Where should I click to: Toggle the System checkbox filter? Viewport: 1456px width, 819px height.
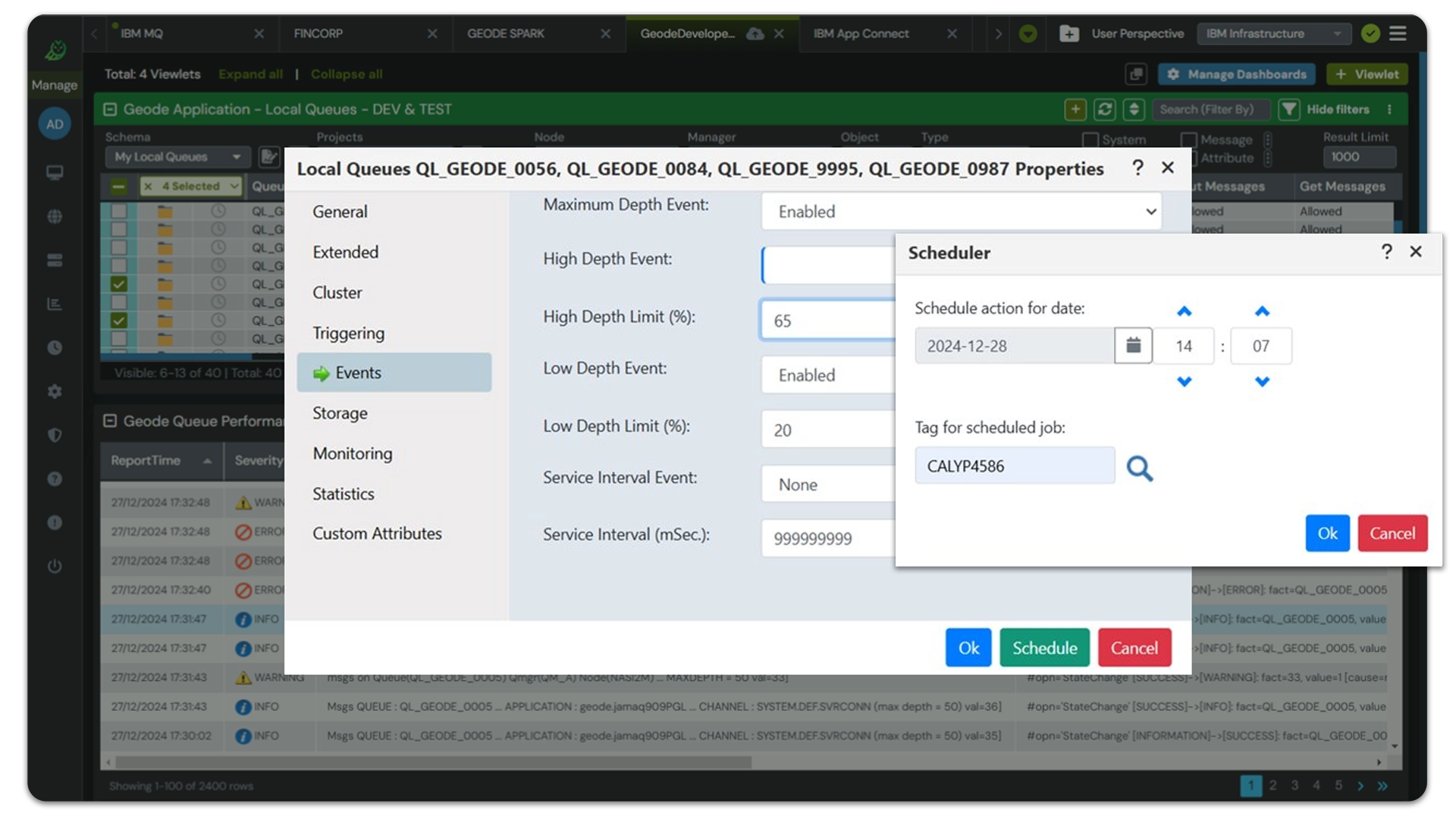coord(1090,140)
